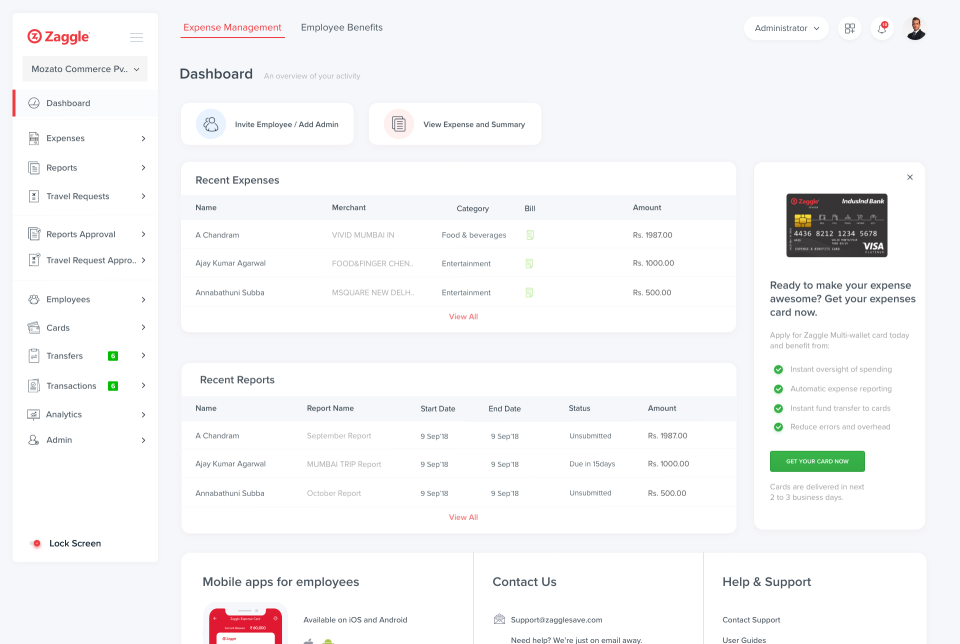Select the Invite Employee / Add Admin card
The height and width of the screenshot is (644, 960).
click(x=268, y=123)
